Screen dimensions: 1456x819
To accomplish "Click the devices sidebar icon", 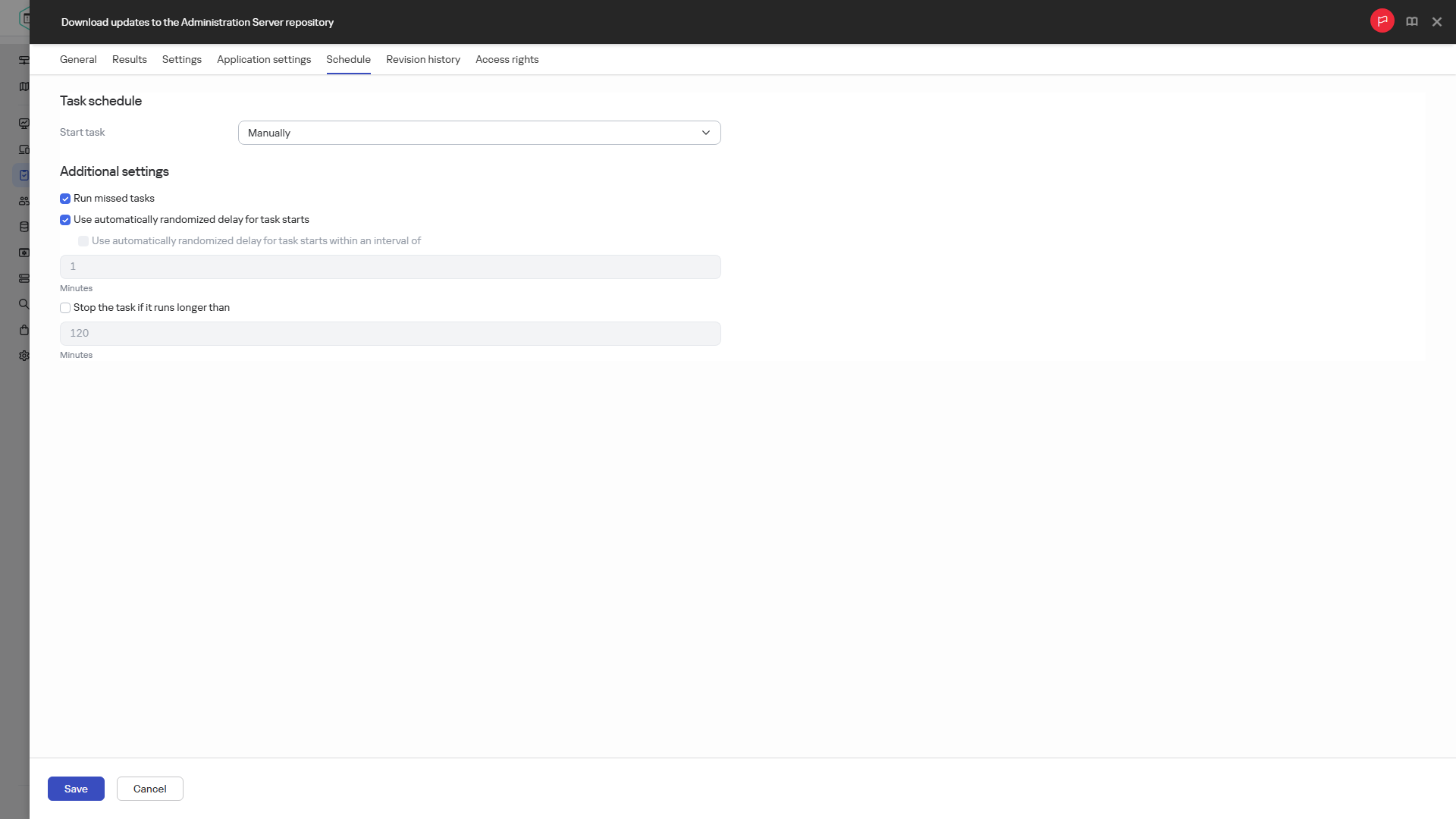I will 24,149.
